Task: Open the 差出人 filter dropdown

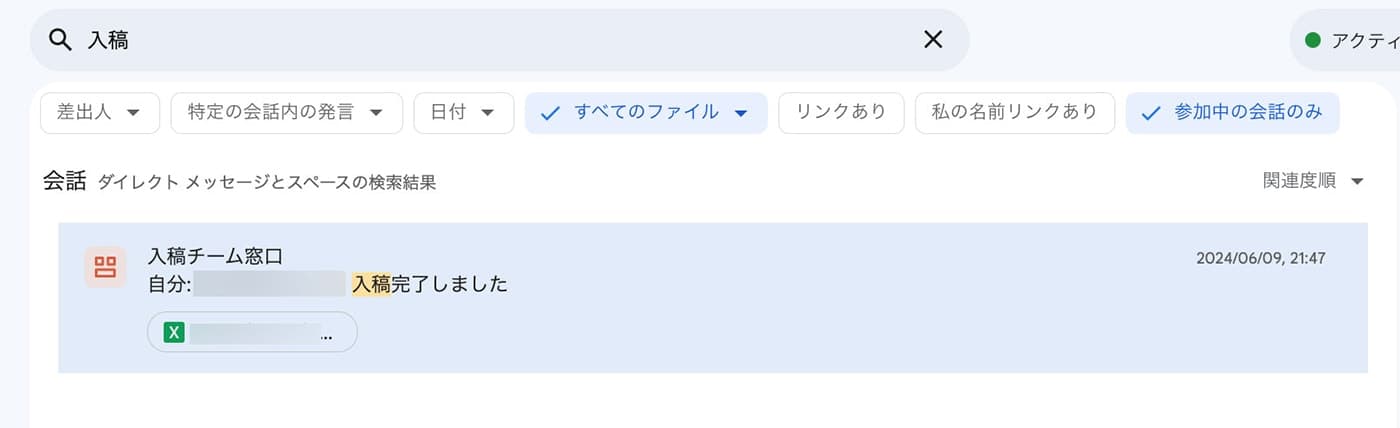Action: (x=99, y=113)
